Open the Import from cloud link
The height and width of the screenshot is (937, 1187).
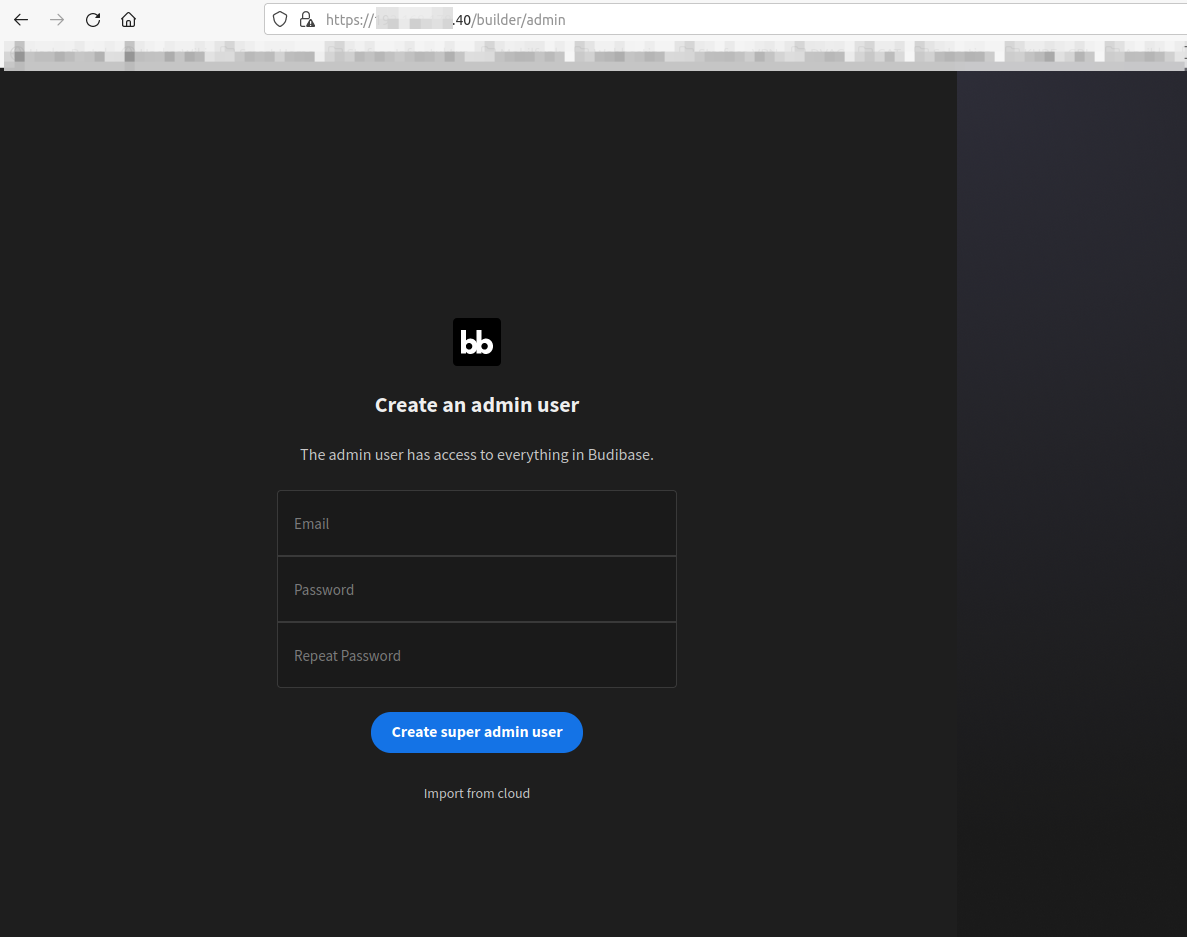coord(477,793)
